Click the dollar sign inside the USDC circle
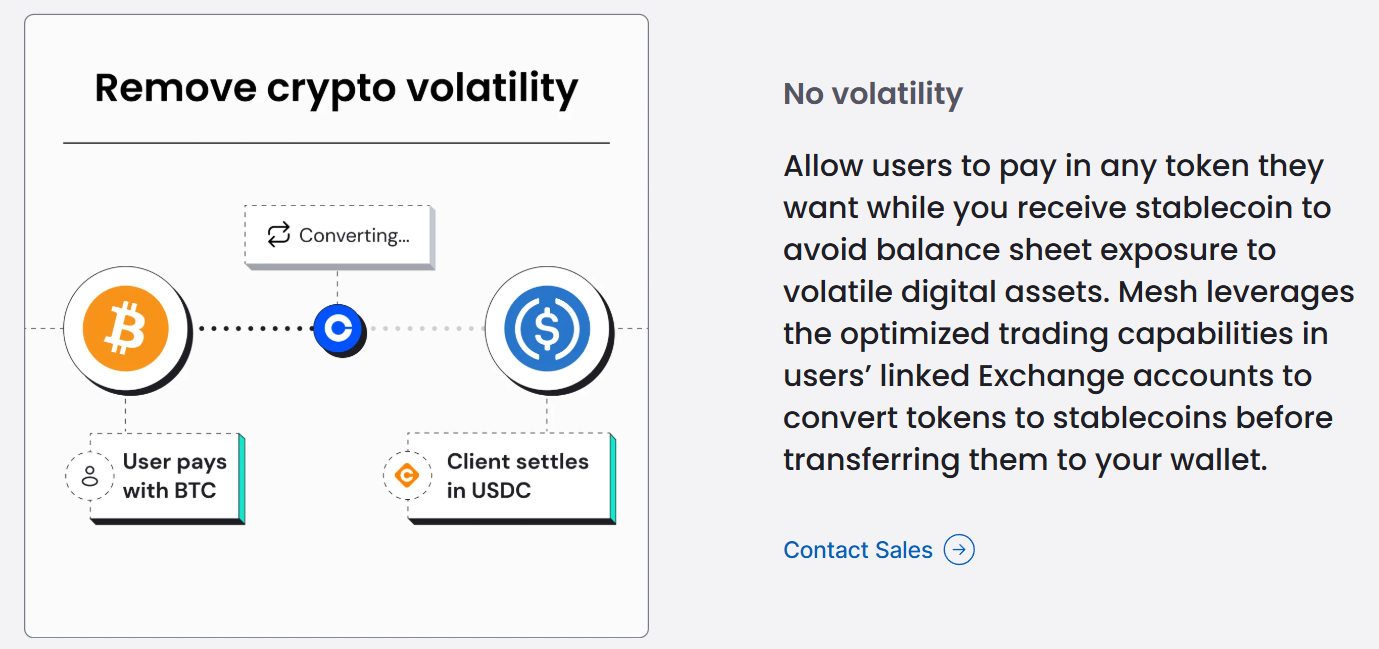The width and height of the screenshot is (1379, 649). 548,328
